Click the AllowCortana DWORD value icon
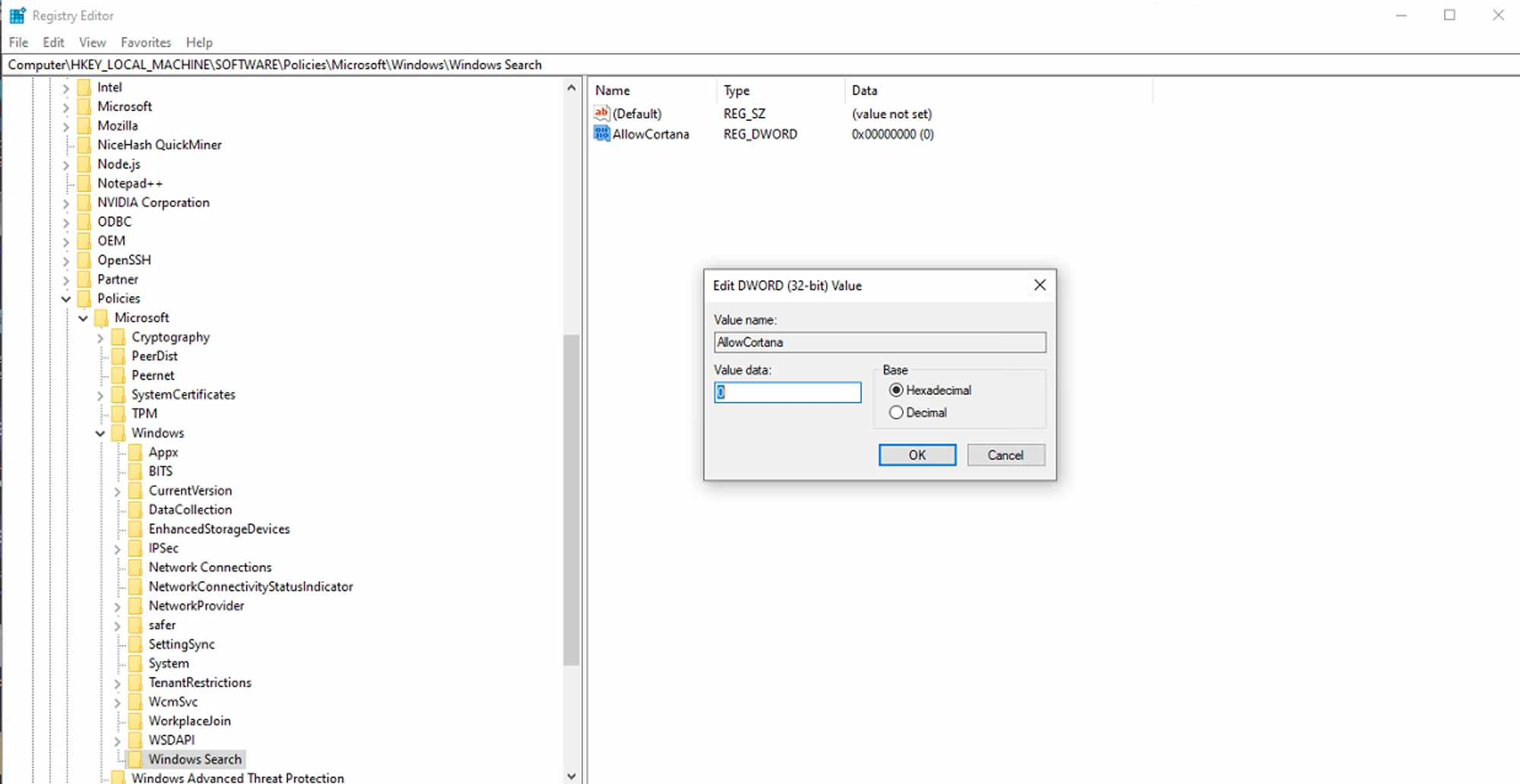This screenshot has width=1520, height=784. (x=601, y=134)
